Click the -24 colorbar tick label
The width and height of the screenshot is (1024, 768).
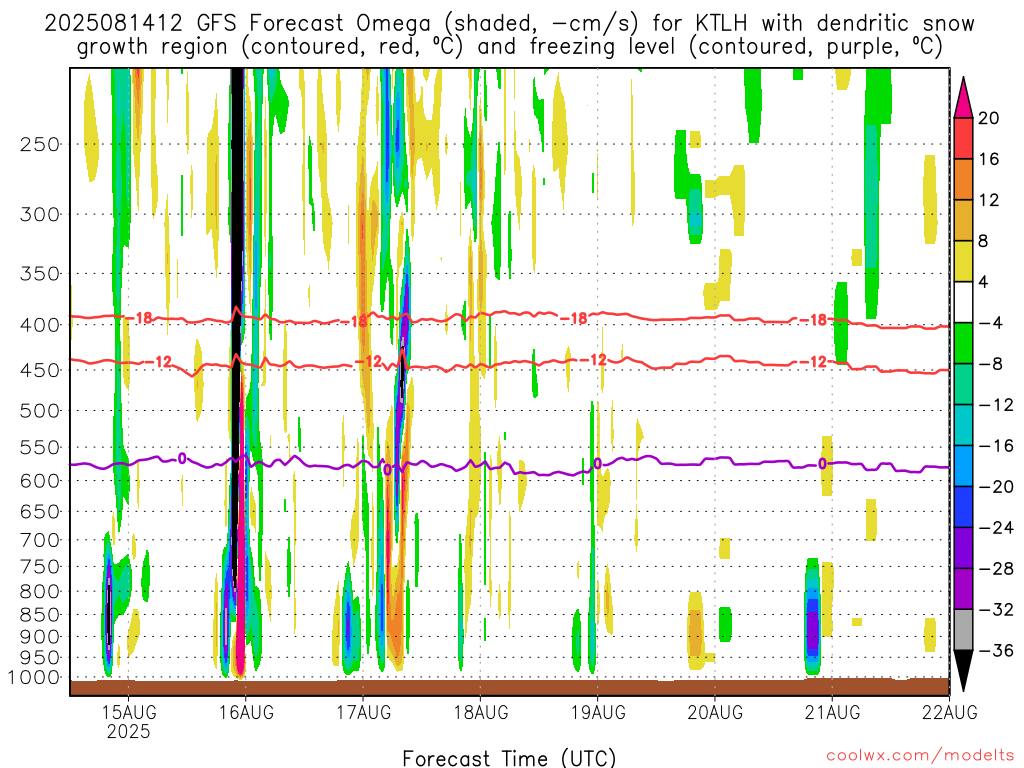coord(996,528)
